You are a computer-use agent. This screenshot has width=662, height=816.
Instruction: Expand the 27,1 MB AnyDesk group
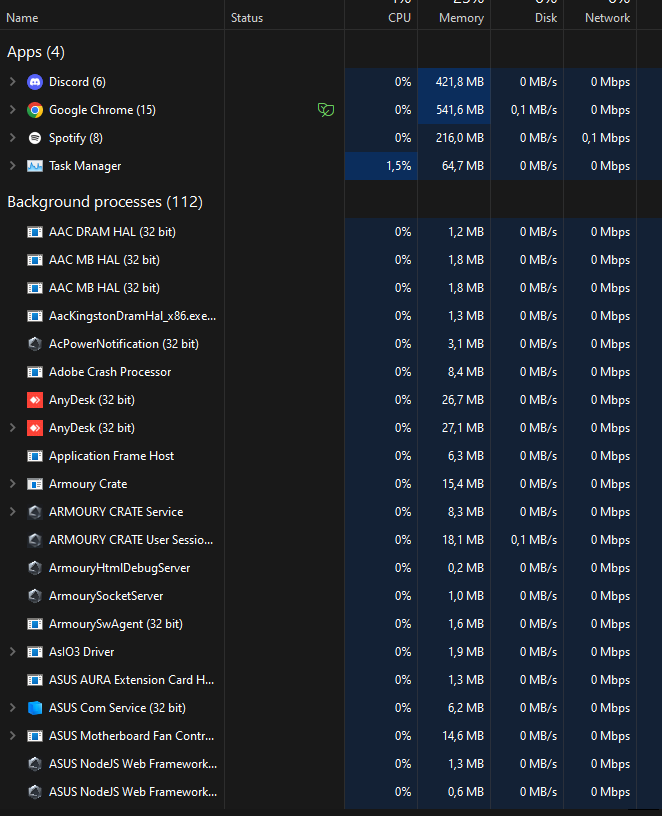[12, 428]
